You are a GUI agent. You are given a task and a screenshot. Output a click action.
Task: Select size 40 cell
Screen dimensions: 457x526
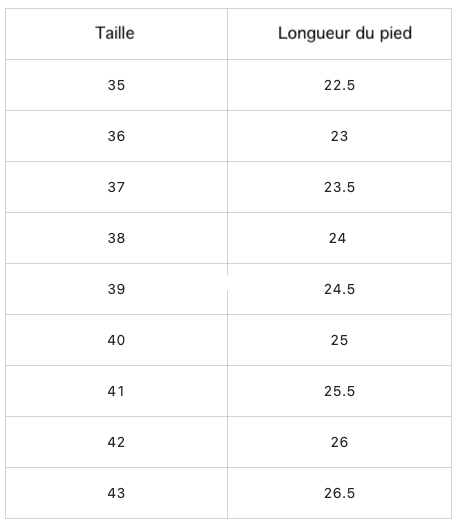click(116, 340)
